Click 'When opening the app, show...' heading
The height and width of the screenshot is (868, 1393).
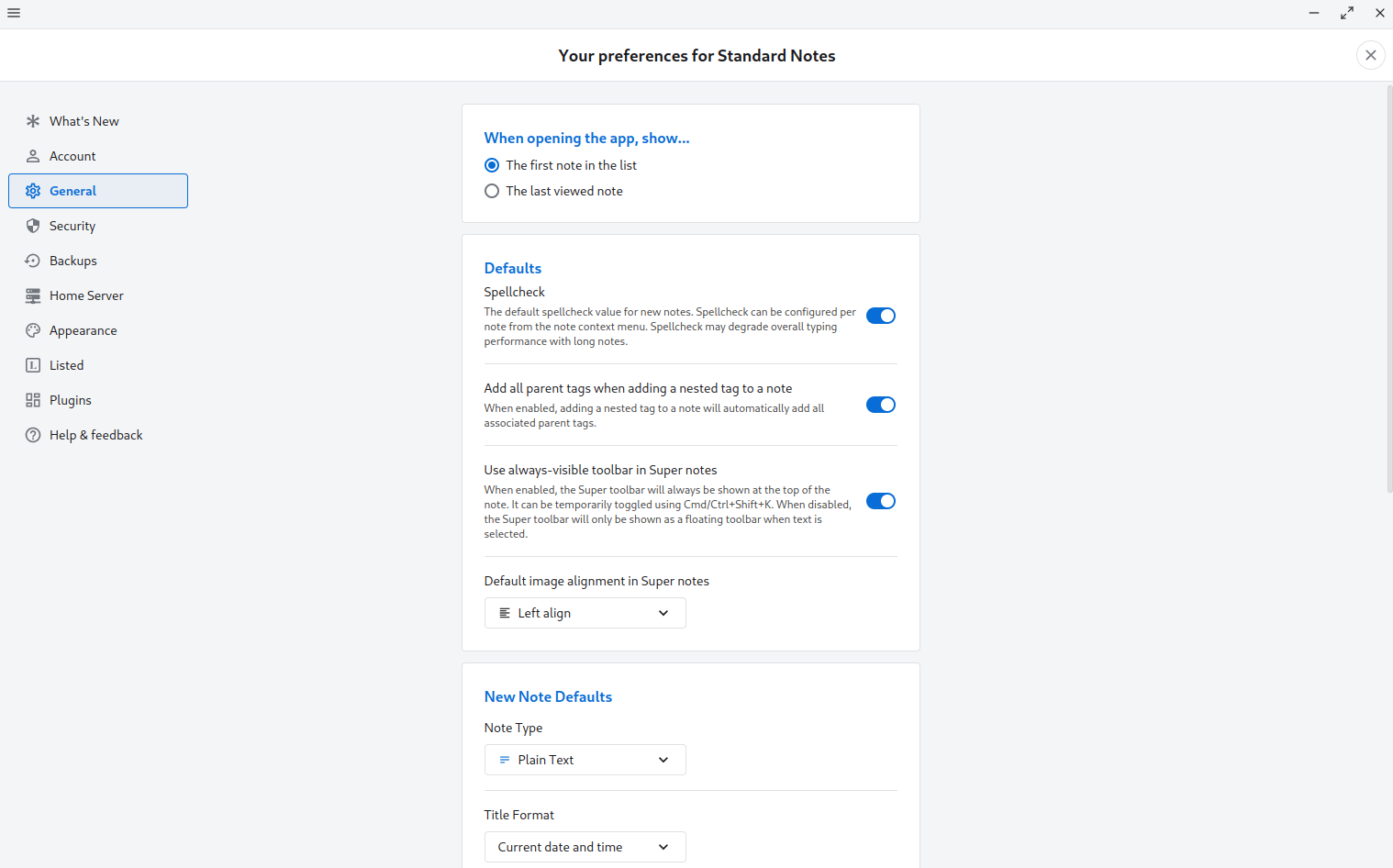[x=586, y=138]
